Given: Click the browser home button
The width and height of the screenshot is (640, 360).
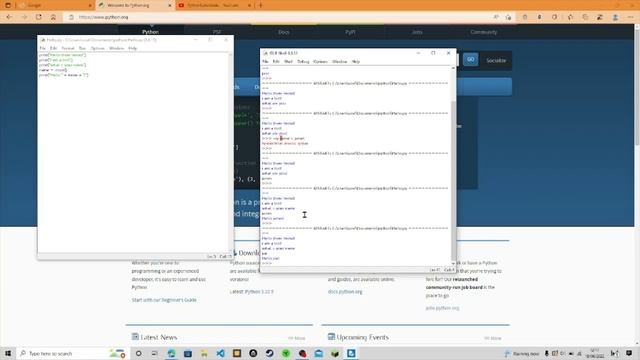Looking at the screenshot, I should point(53,17).
